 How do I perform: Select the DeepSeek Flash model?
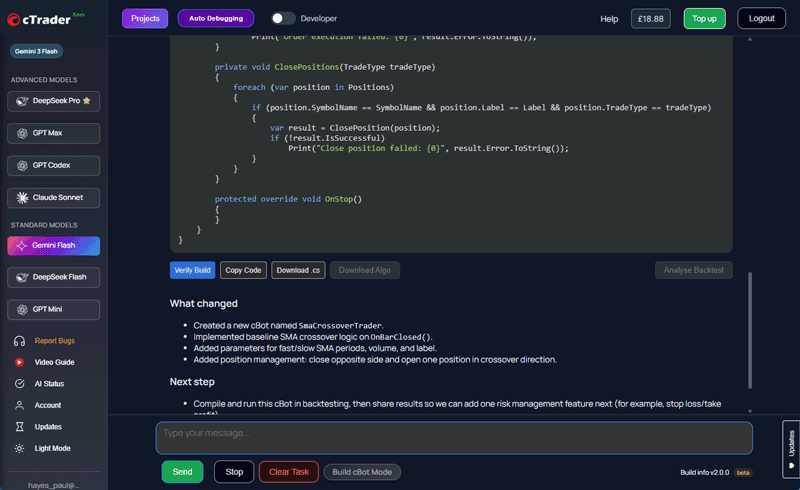coord(54,277)
